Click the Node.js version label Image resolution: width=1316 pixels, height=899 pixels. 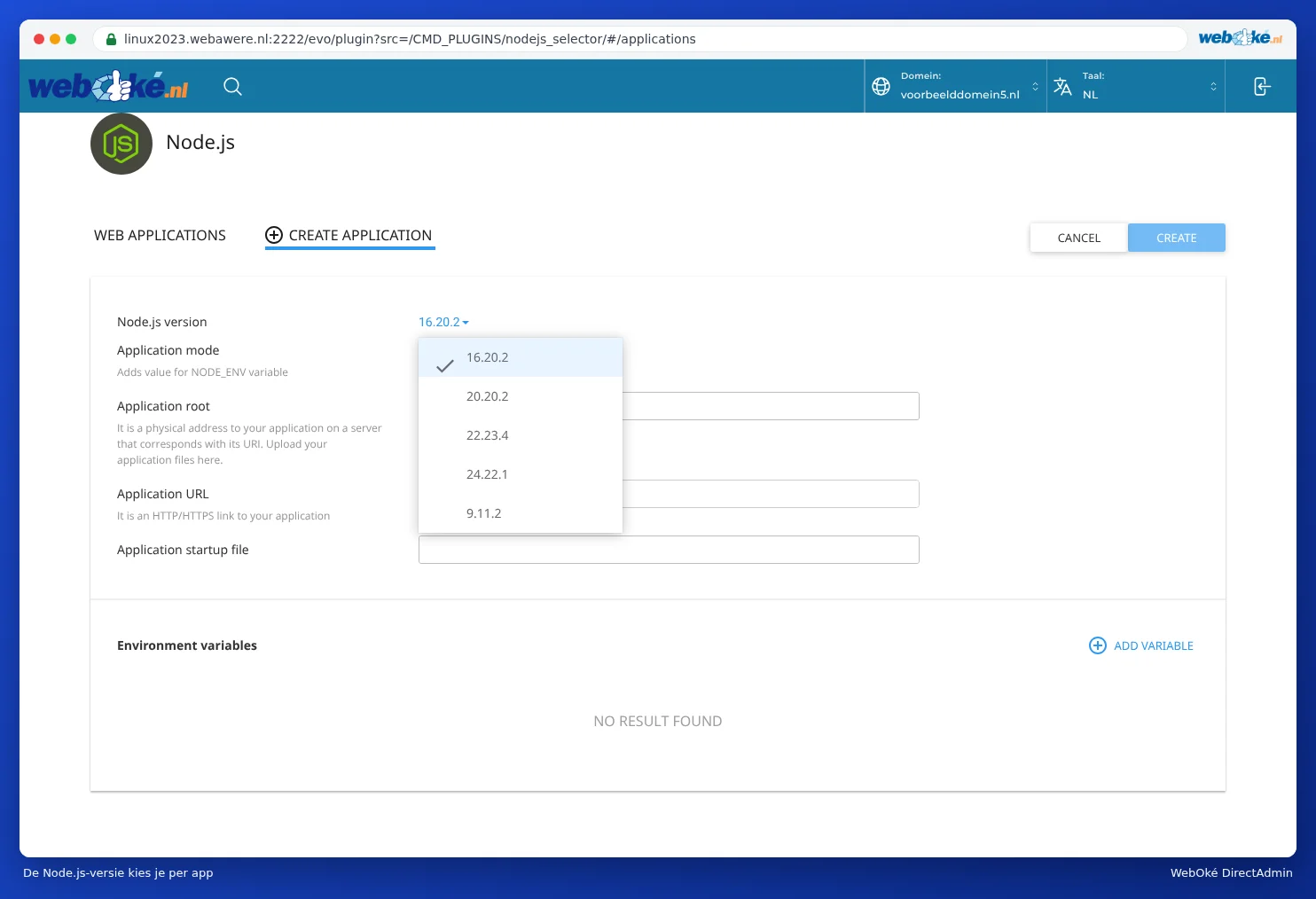click(x=162, y=322)
